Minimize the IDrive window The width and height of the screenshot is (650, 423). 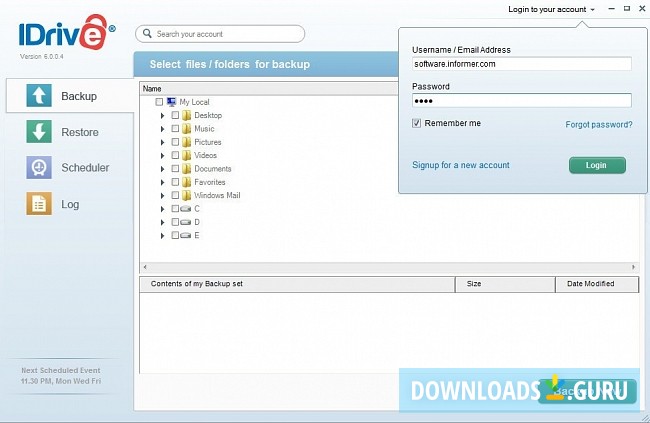611,9
